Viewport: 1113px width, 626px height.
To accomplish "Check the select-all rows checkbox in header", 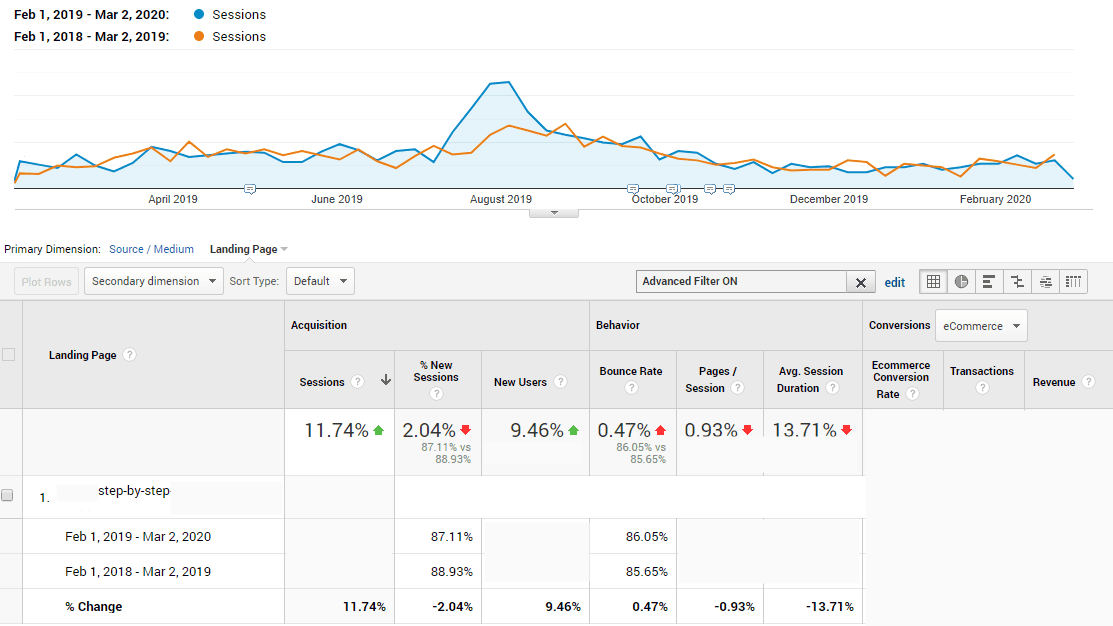I will click(9, 355).
